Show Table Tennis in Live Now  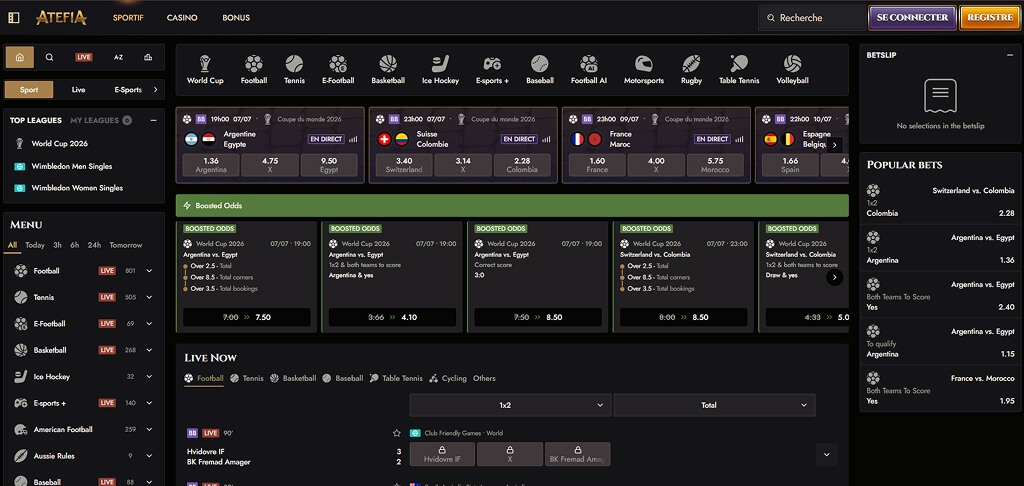tap(396, 378)
